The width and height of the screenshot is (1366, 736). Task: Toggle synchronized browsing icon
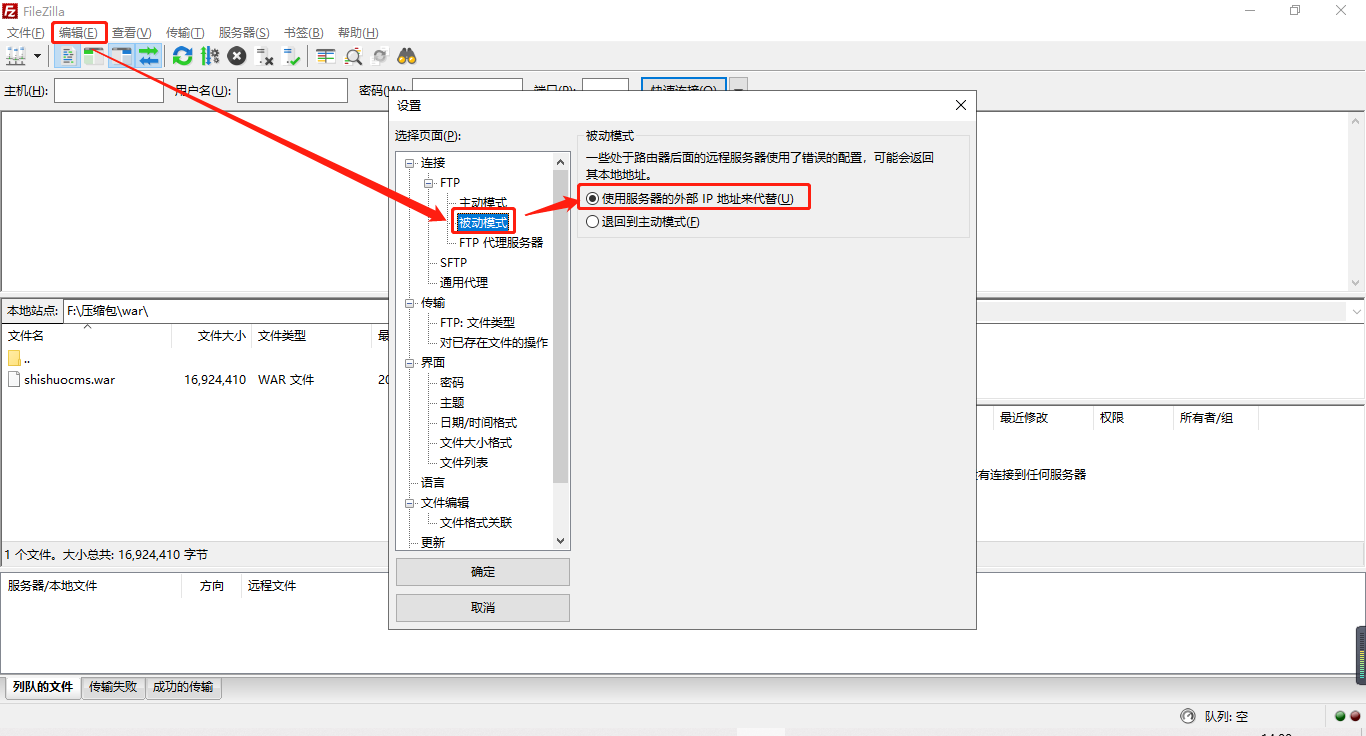[380, 56]
